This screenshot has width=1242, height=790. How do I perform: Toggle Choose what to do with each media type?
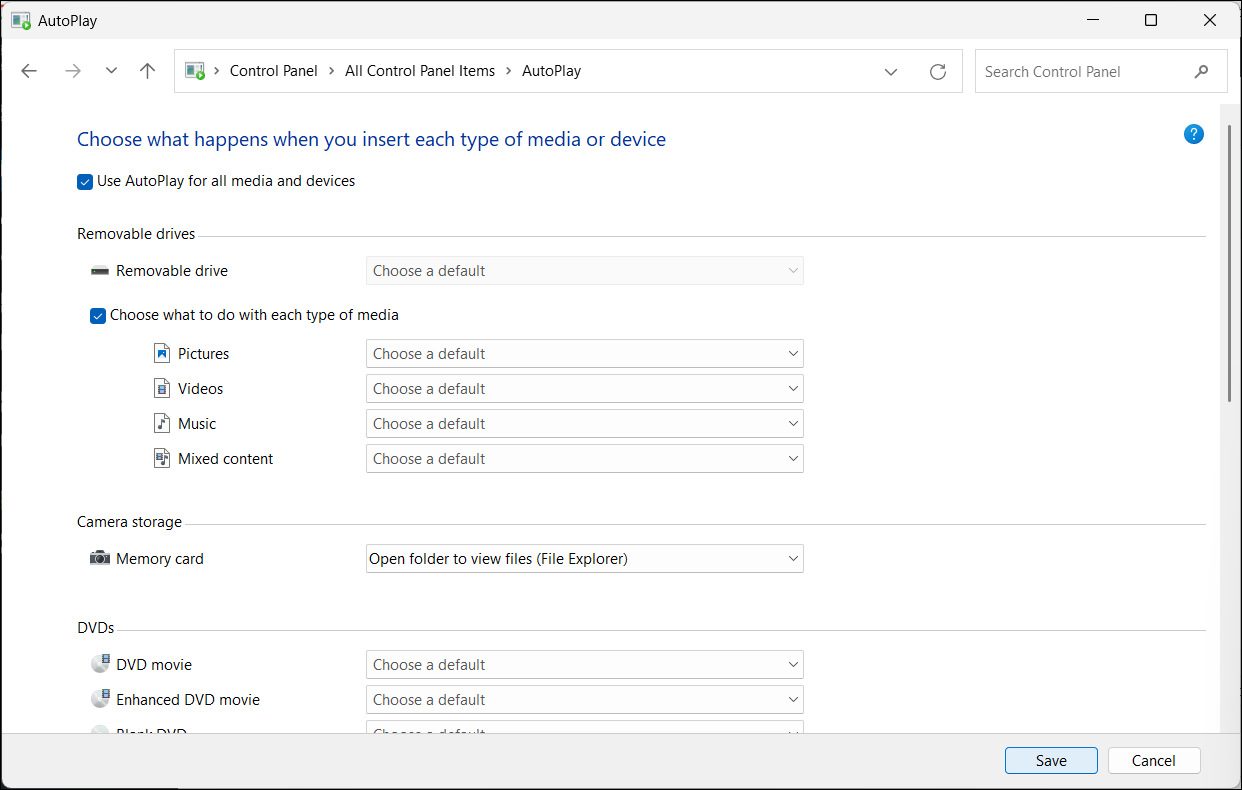coord(98,316)
